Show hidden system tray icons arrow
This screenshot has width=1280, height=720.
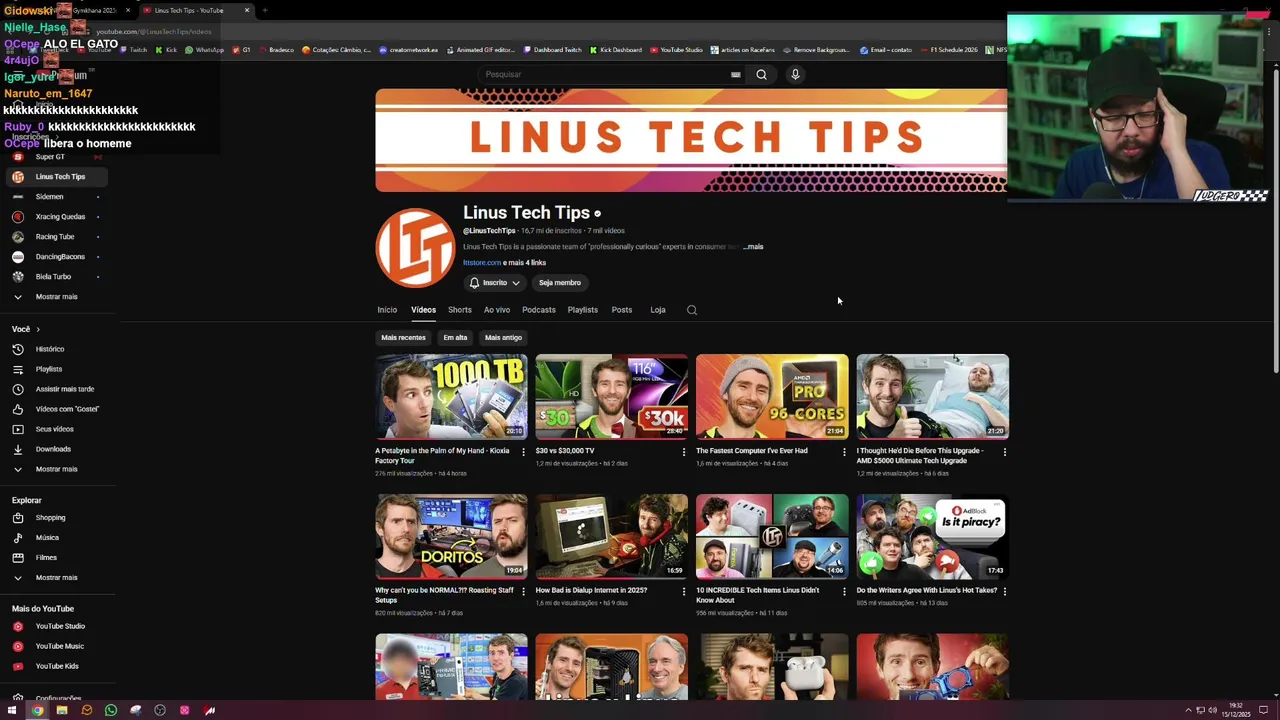pos(1188,710)
